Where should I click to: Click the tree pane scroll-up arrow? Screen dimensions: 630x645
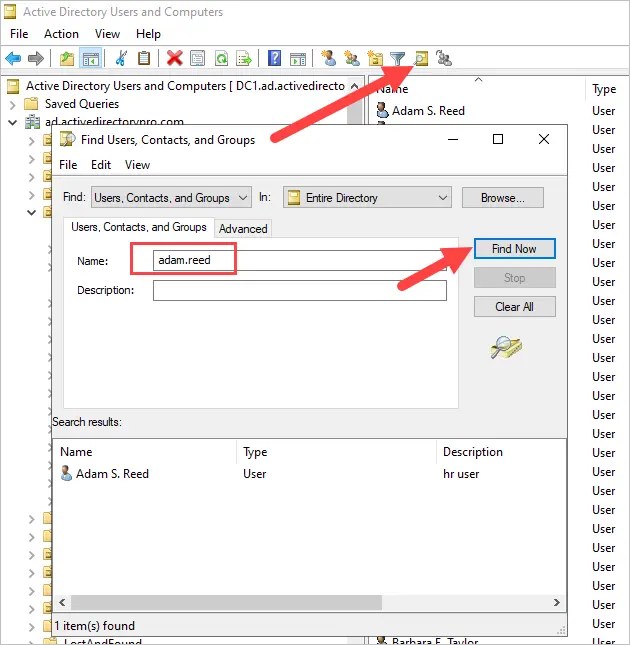354,87
